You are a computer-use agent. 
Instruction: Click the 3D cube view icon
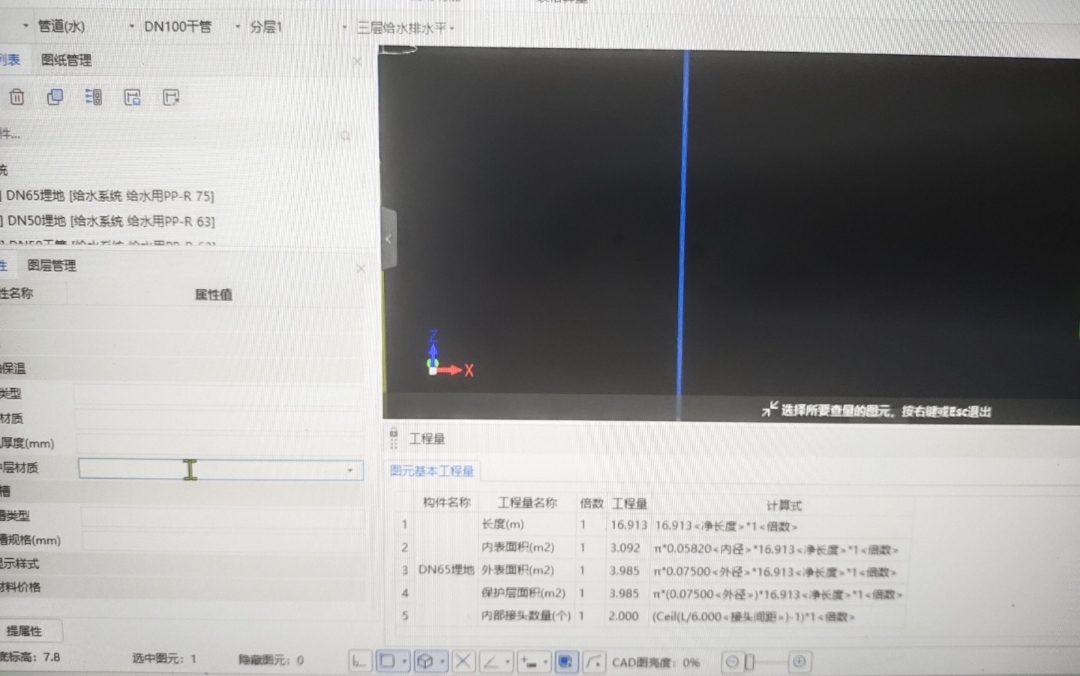point(426,662)
